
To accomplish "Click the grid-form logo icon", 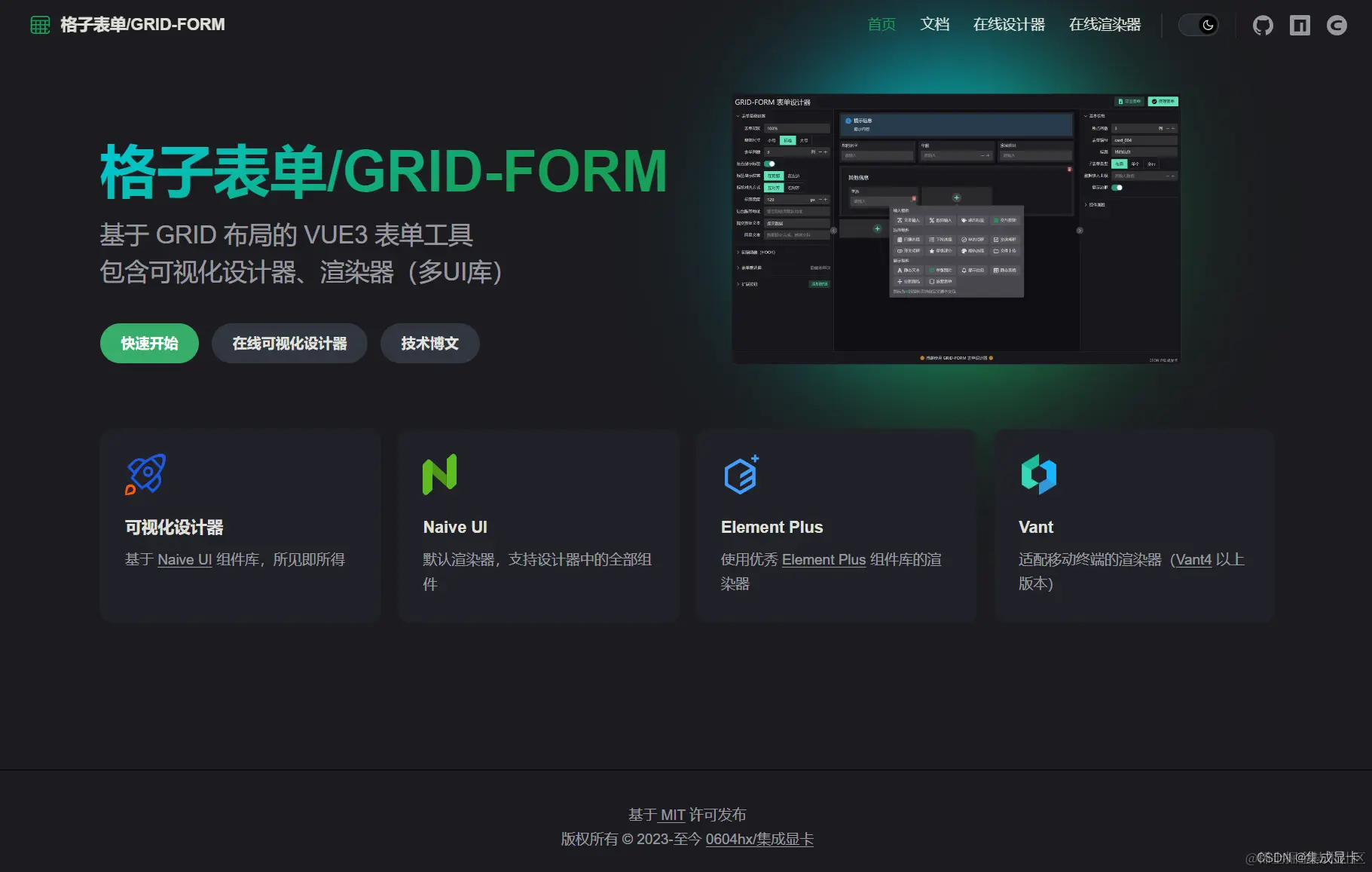I will [x=40, y=25].
